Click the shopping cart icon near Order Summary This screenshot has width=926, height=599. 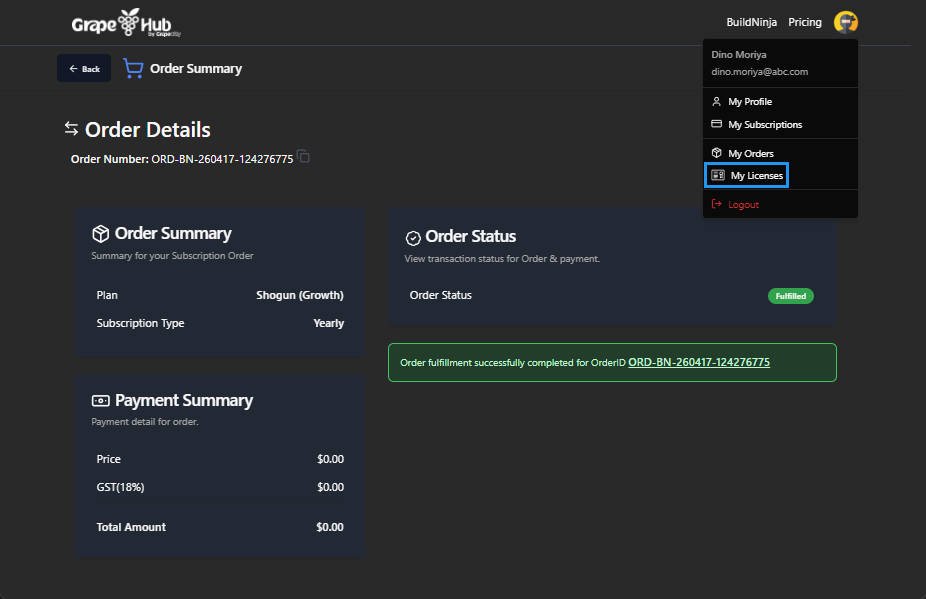131,67
